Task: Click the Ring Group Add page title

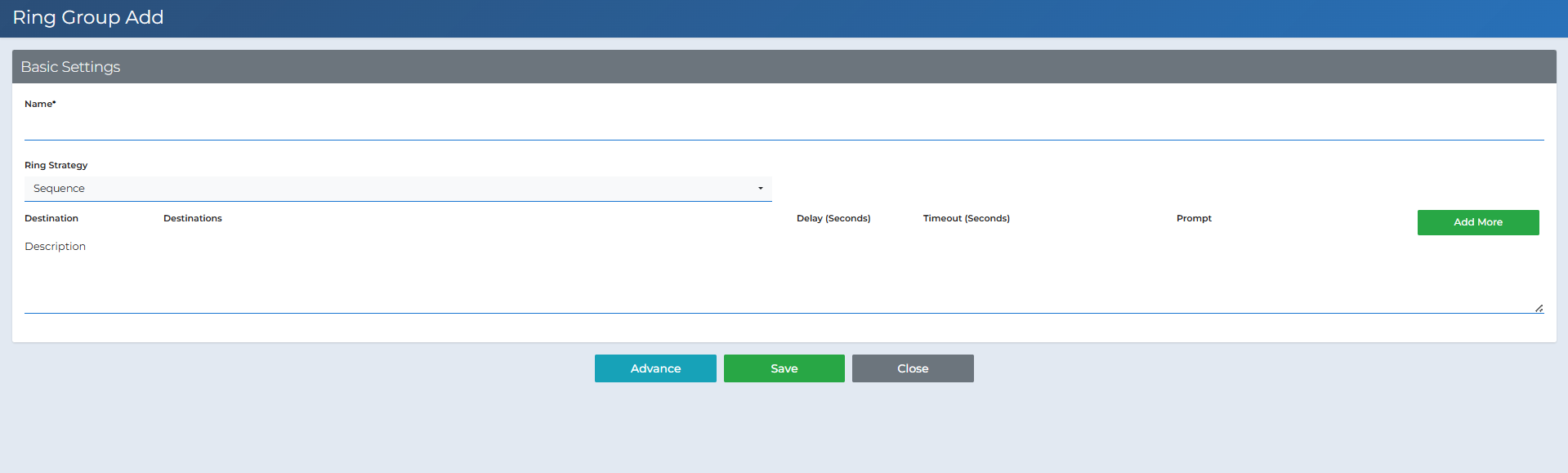Action: (88, 17)
